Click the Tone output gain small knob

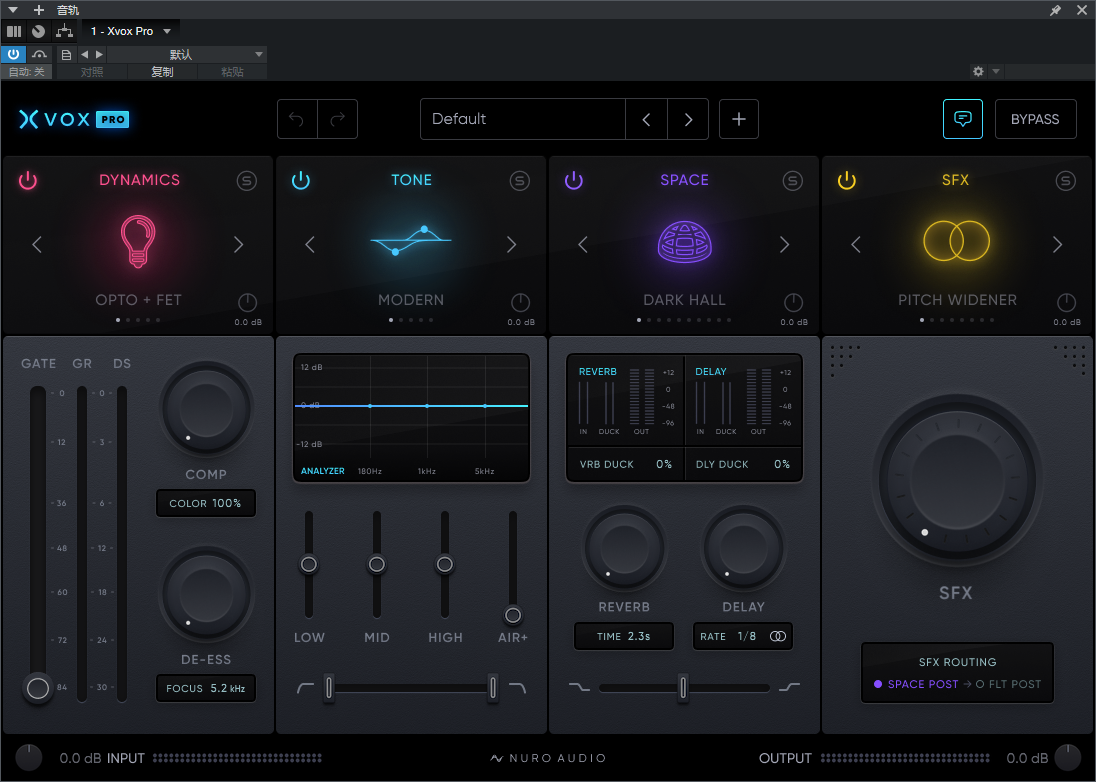520,303
